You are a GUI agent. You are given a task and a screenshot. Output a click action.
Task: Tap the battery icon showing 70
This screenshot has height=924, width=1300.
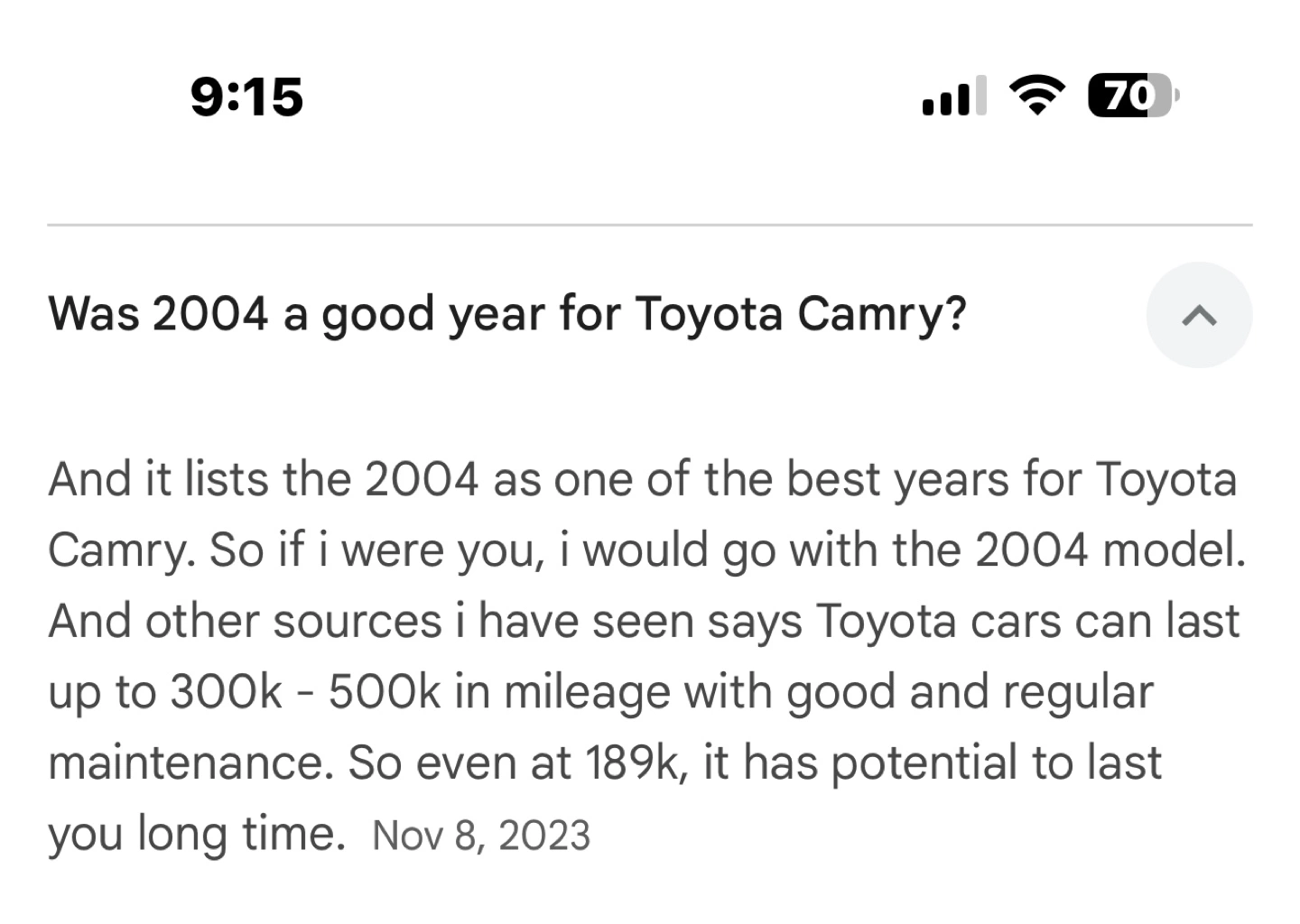pos(1131,96)
